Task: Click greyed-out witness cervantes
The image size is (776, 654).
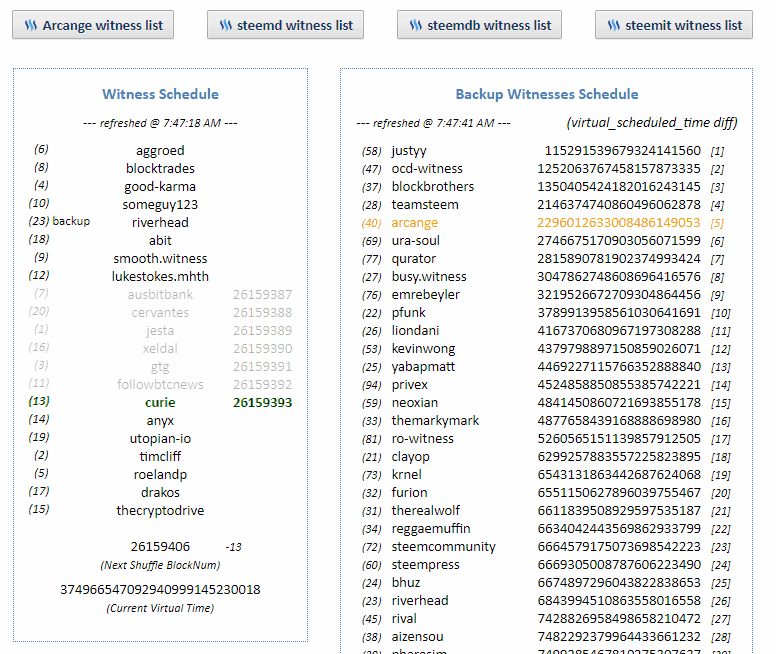Action: 160,312
